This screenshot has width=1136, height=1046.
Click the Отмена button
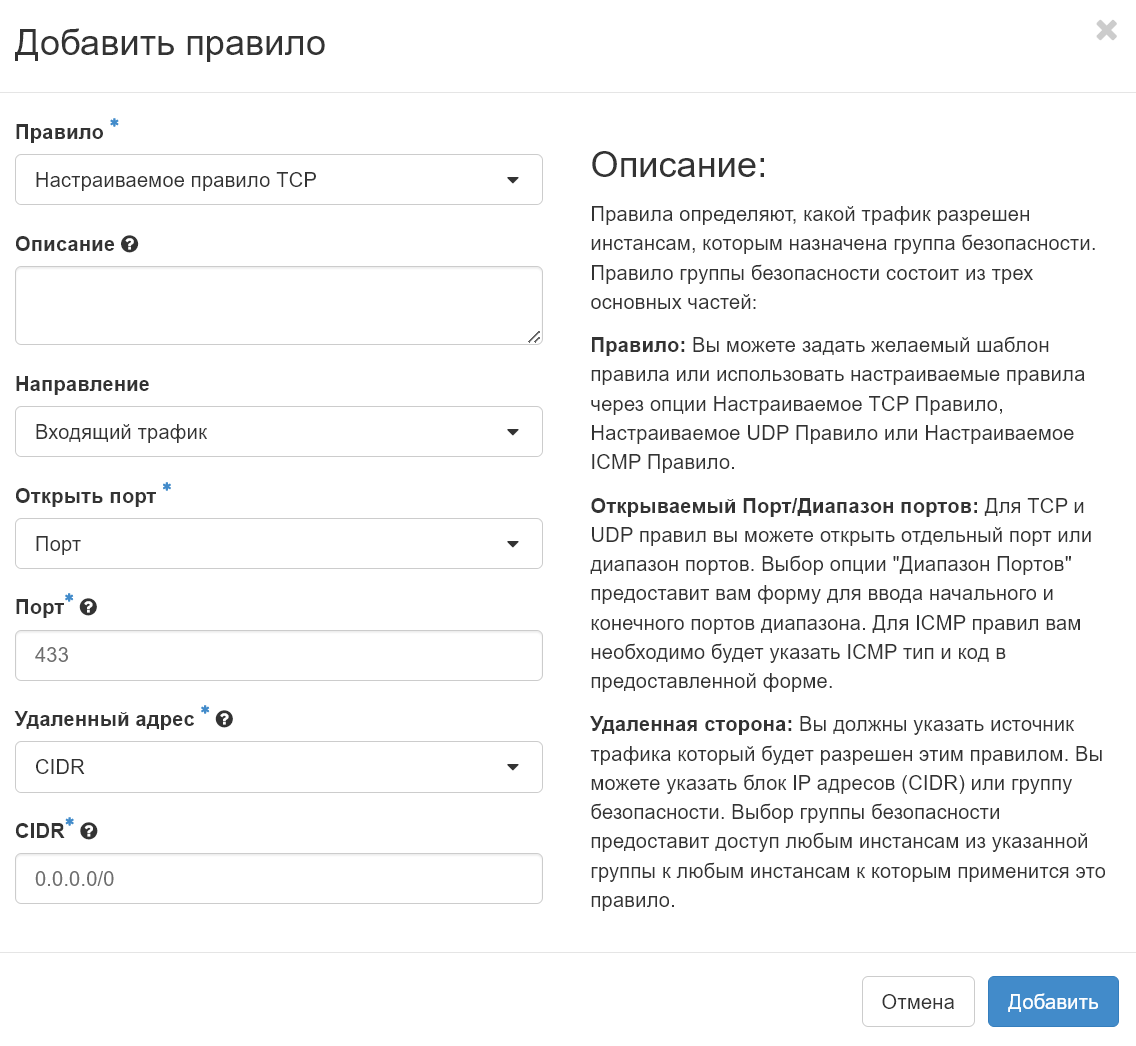click(x=918, y=1001)
